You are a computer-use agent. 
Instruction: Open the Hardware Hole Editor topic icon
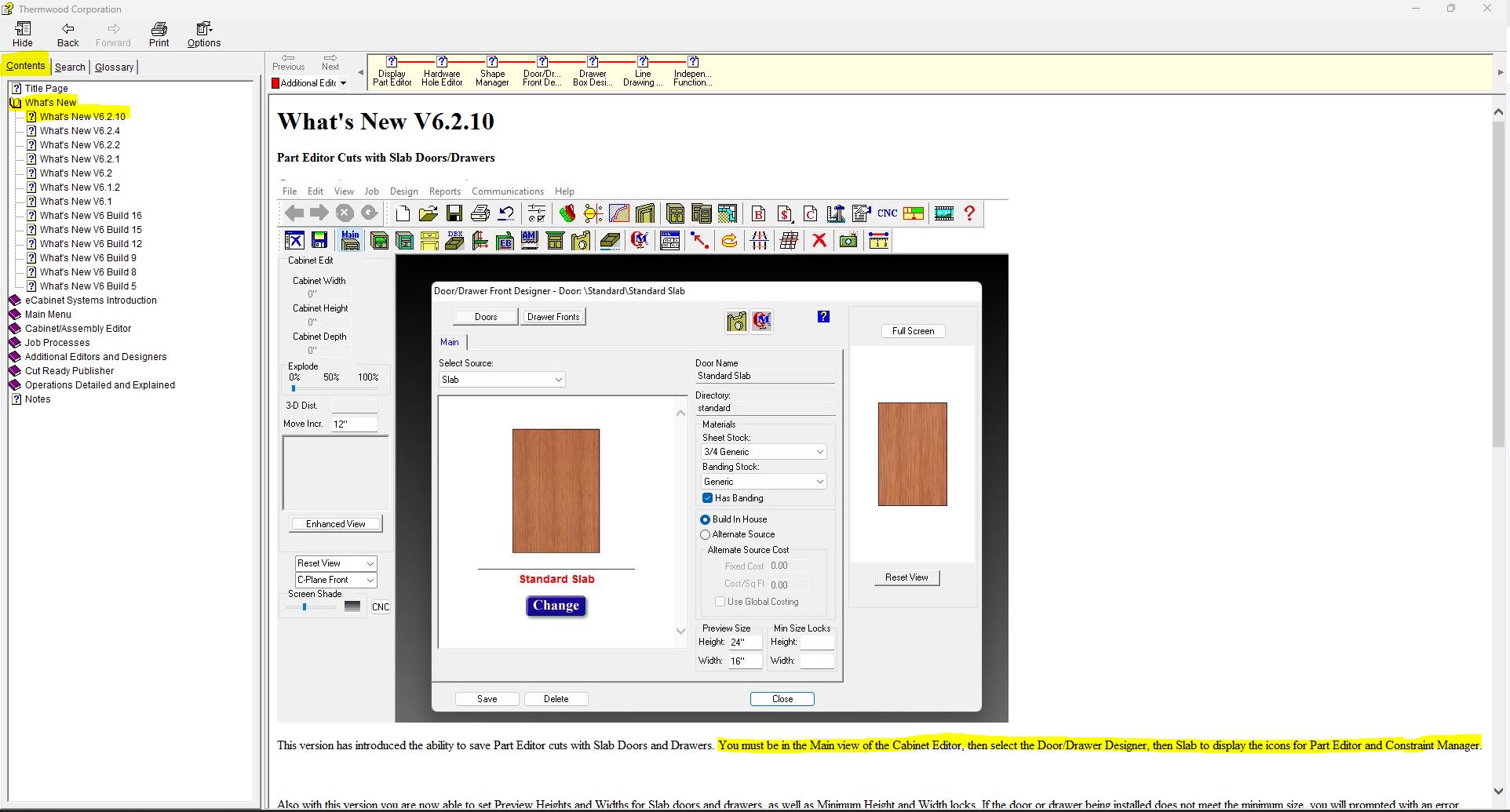[442, 62]
